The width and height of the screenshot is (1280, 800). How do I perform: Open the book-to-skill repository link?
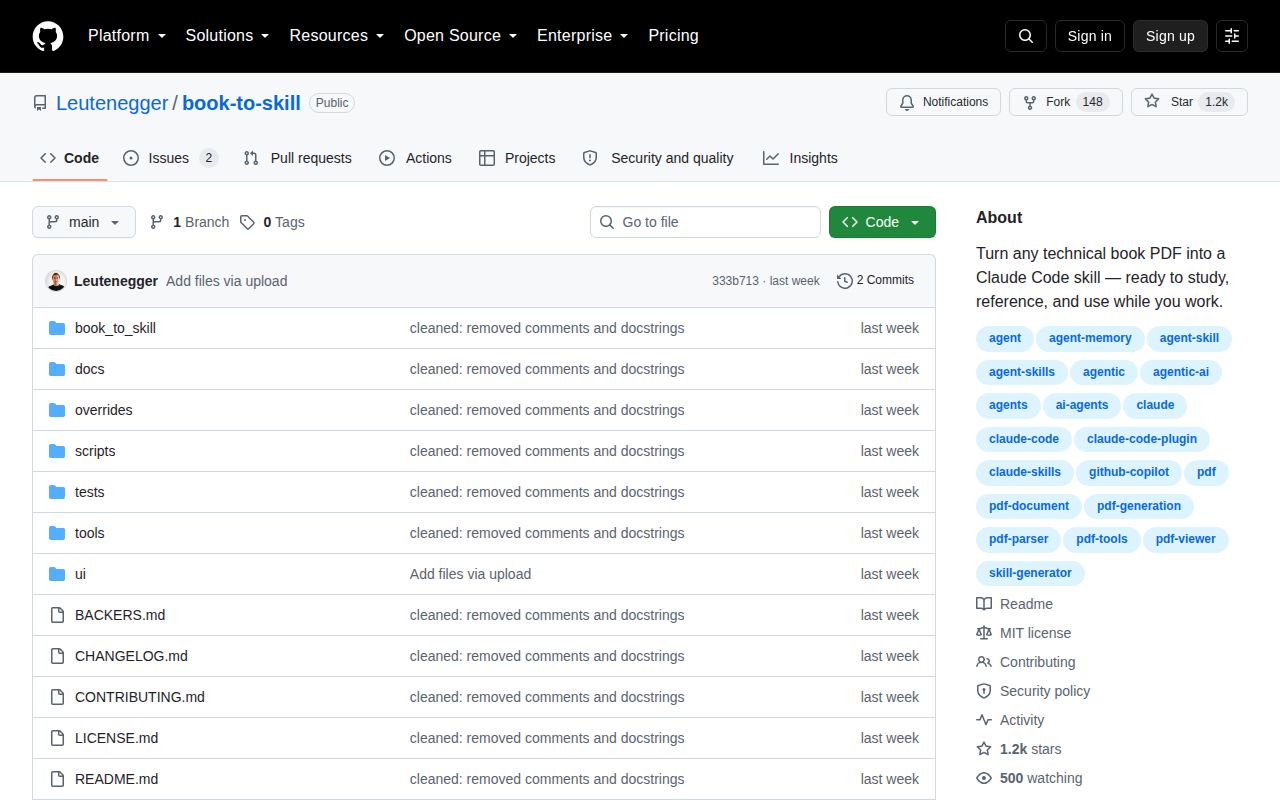click(241, 103)
